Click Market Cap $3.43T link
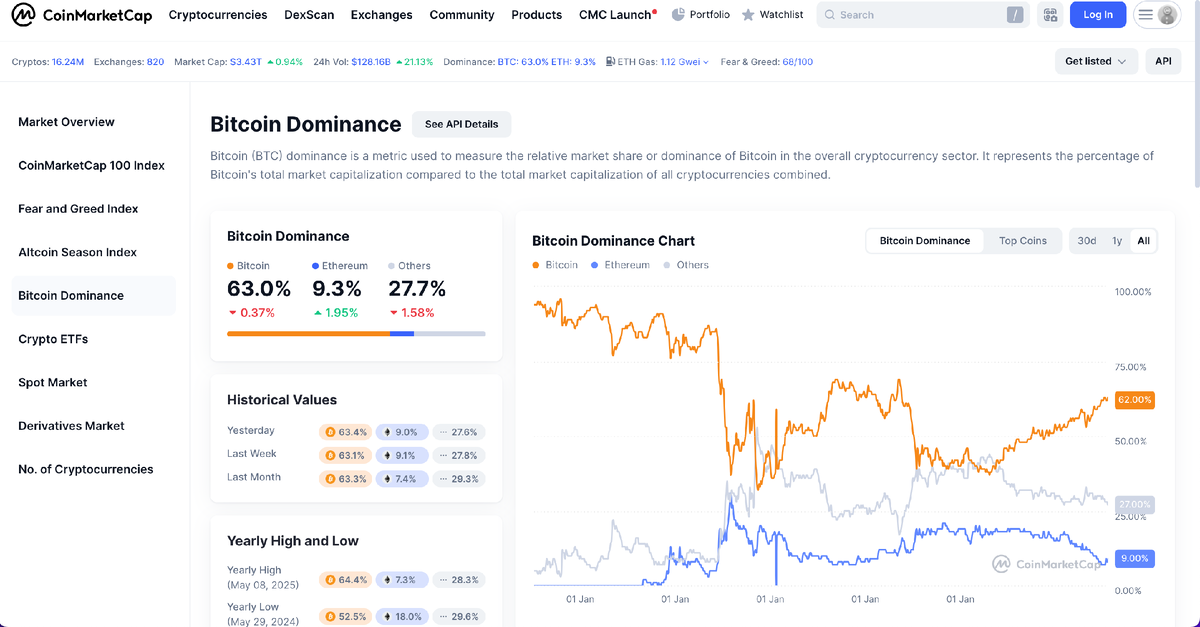 coord(246,62)
